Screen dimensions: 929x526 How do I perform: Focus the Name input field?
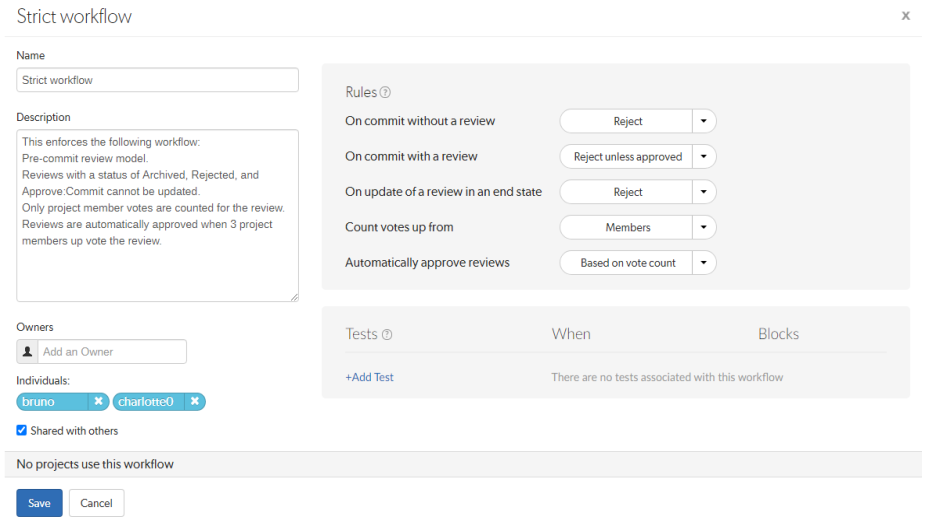coord(158,80)
